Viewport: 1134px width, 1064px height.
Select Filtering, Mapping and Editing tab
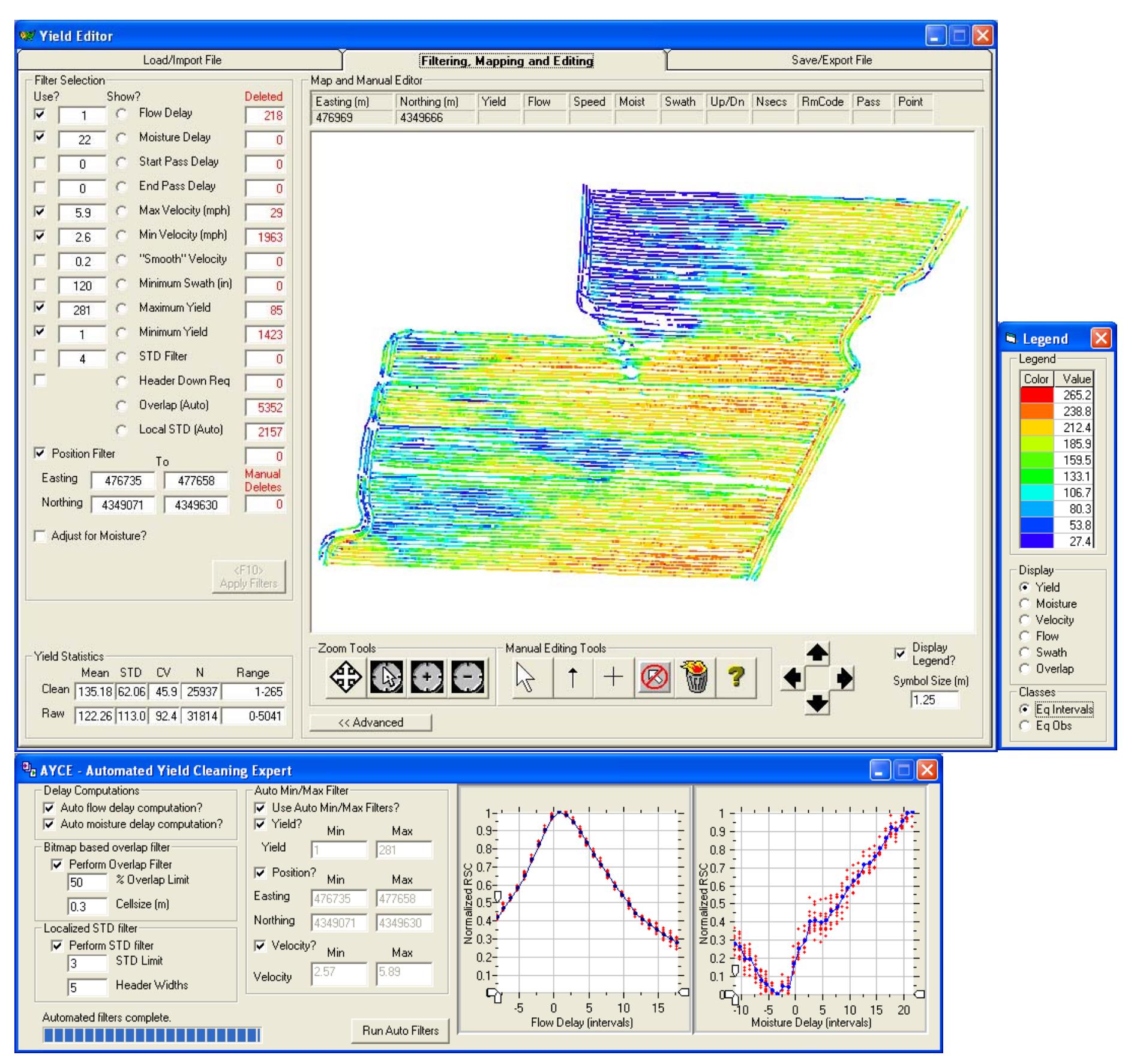tap(506, 61)
